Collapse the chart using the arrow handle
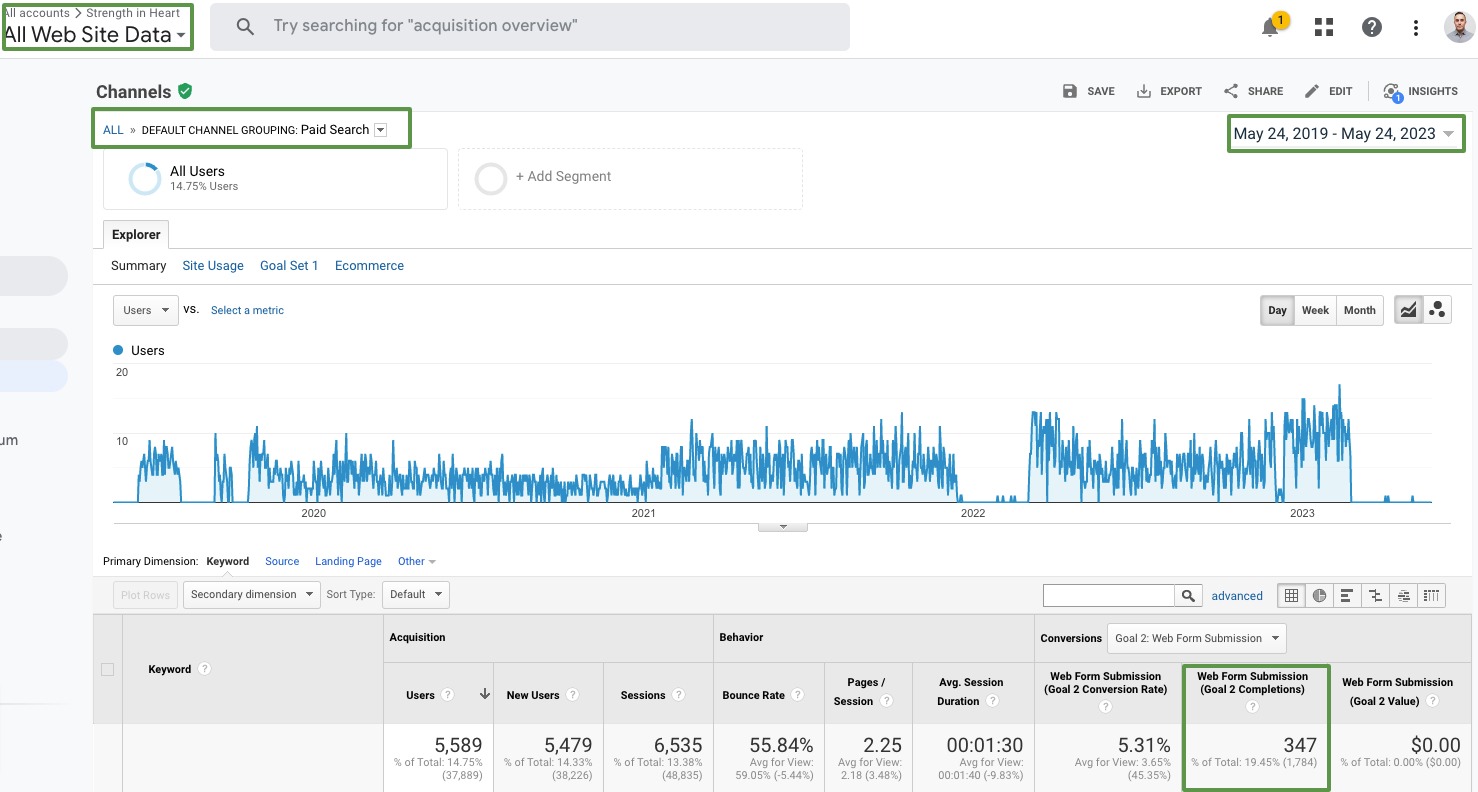 (x=783, y=526)
